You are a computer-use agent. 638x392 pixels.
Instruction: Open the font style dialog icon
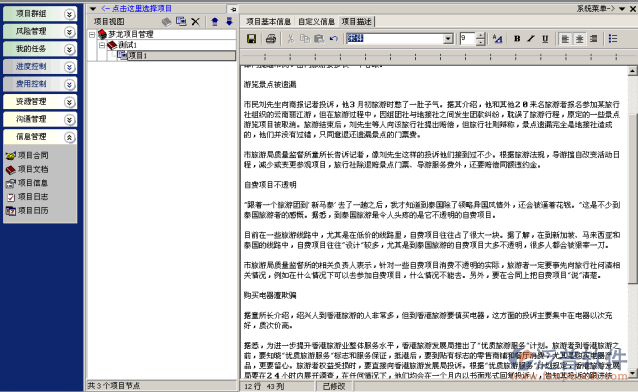click(x=497, y=39)
